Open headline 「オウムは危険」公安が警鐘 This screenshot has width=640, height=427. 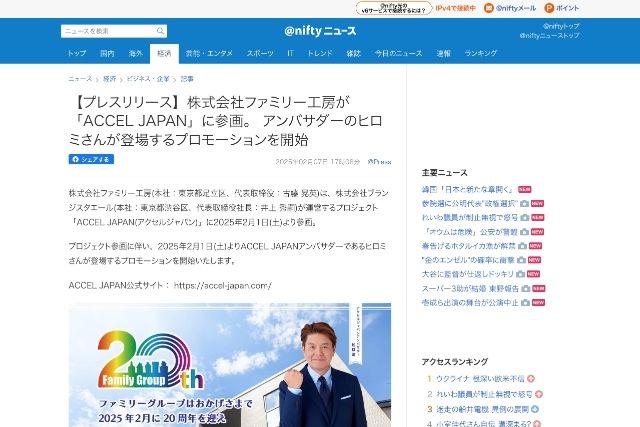[x=471, y=232]
